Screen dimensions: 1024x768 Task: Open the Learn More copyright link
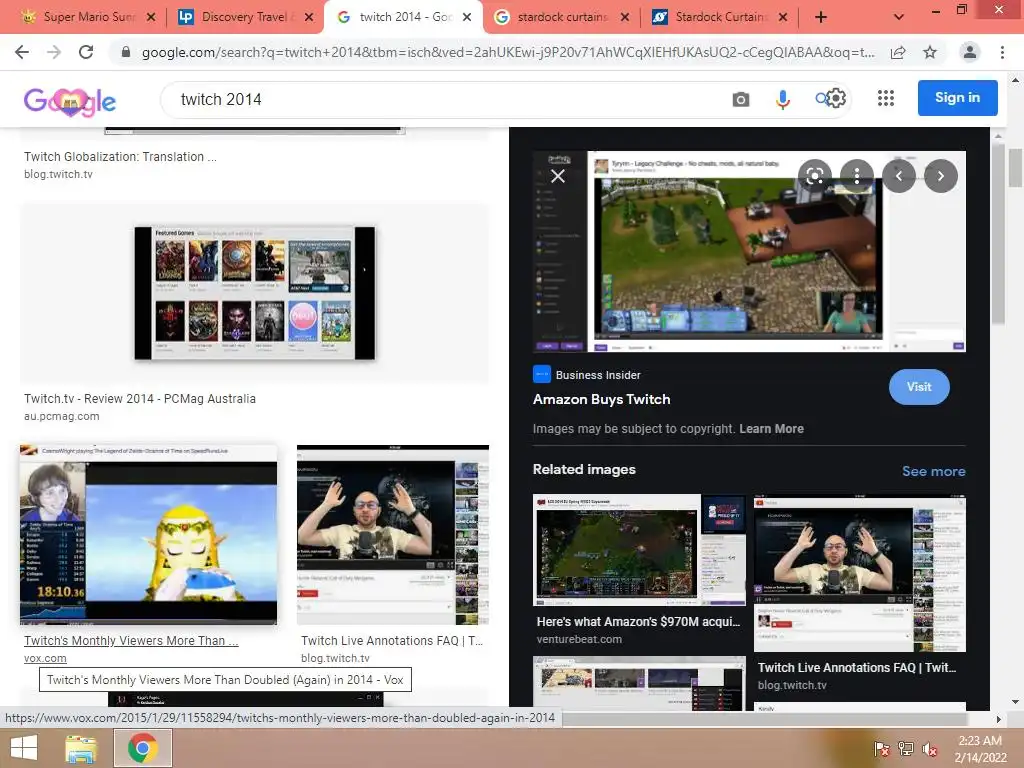click(x=771, y=428)
